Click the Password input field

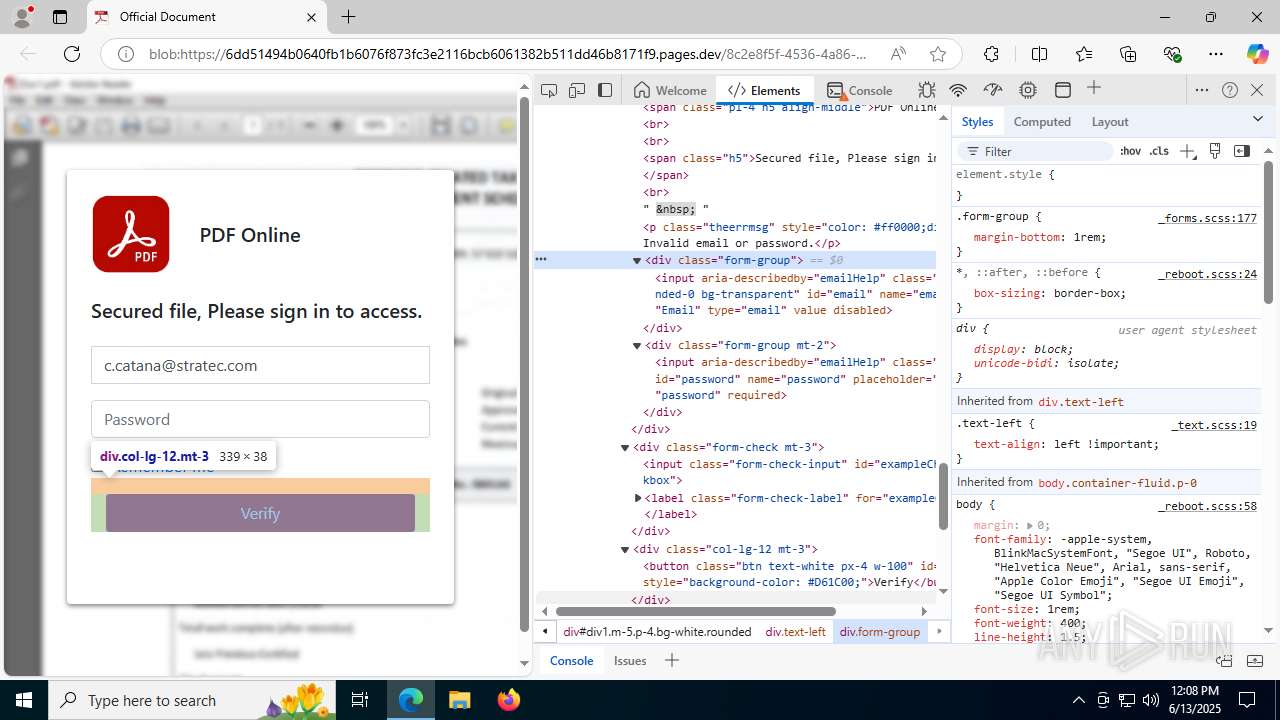tap(260, 419)
